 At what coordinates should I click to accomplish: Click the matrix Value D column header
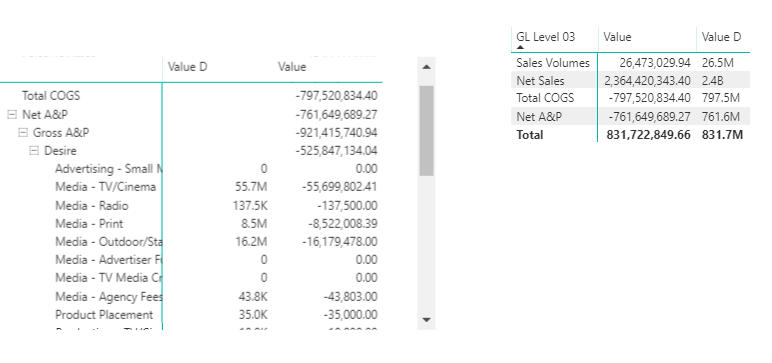(x=188, y=67)
